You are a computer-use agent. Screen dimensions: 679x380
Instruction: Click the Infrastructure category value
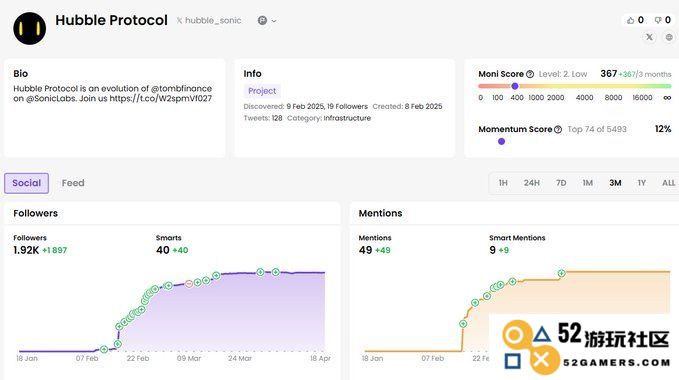point(347,118)
